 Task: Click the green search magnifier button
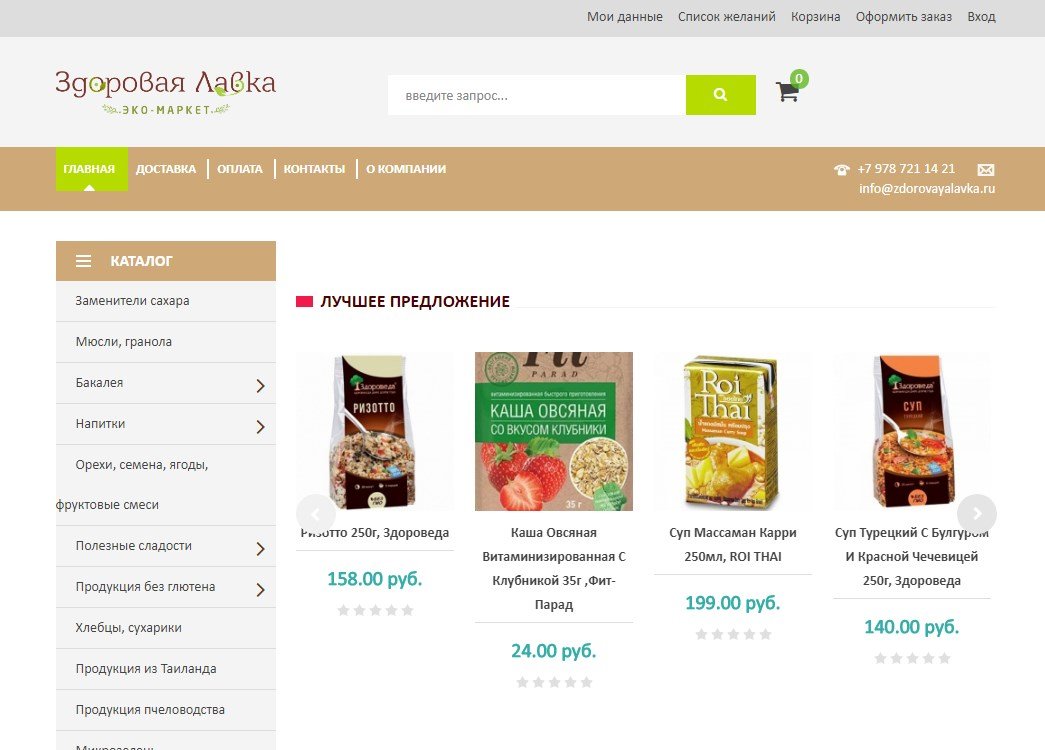720,95
